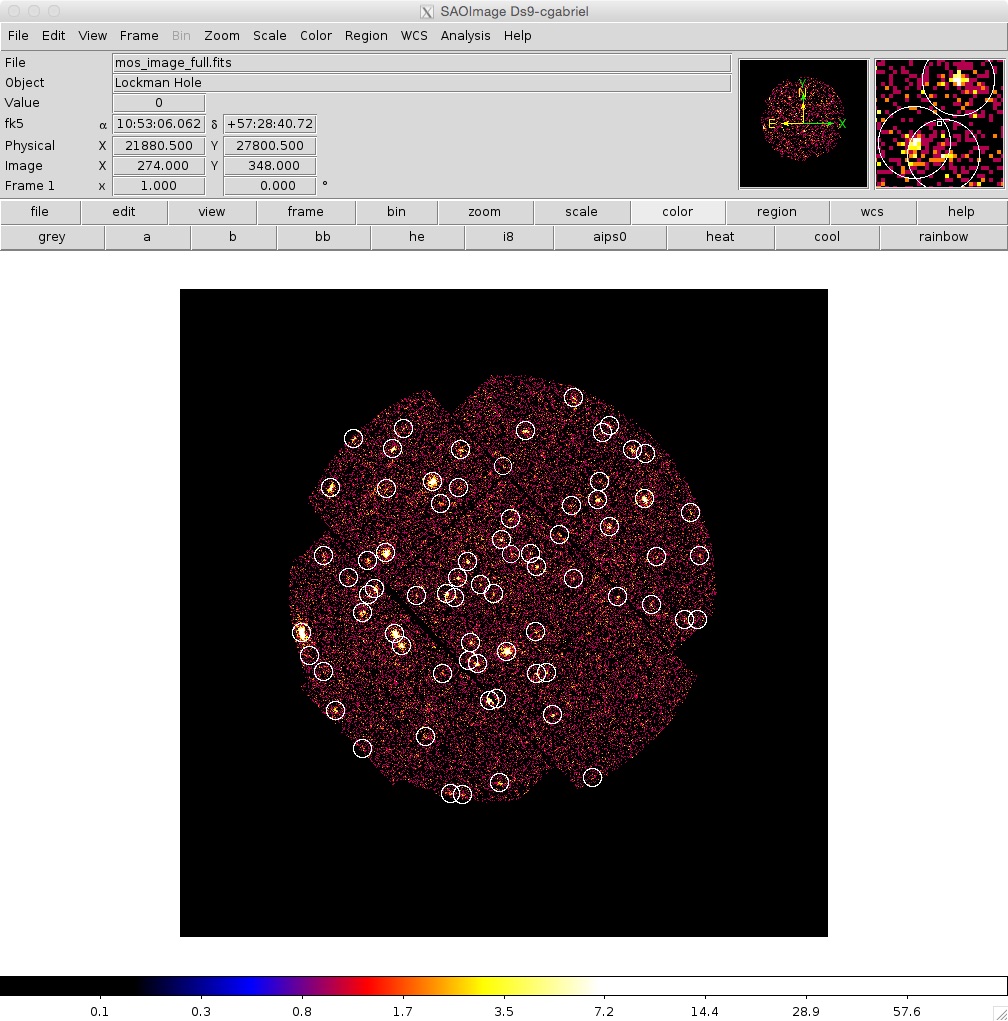Open the Color menu

[316, 36]
